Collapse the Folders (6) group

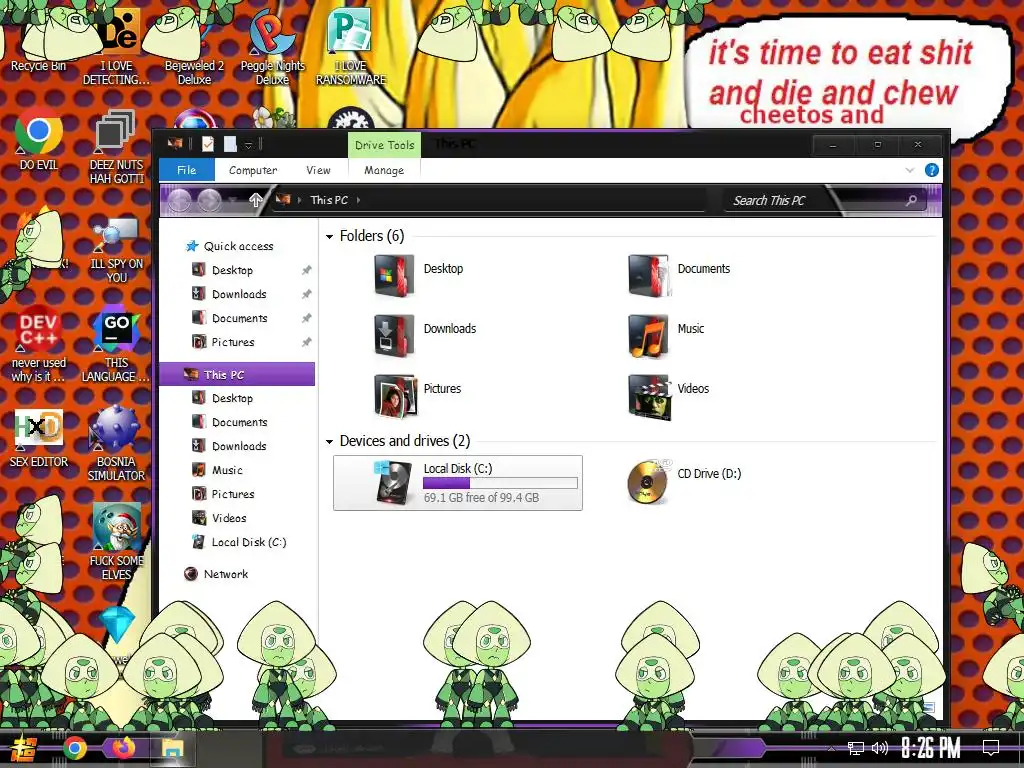329,236
